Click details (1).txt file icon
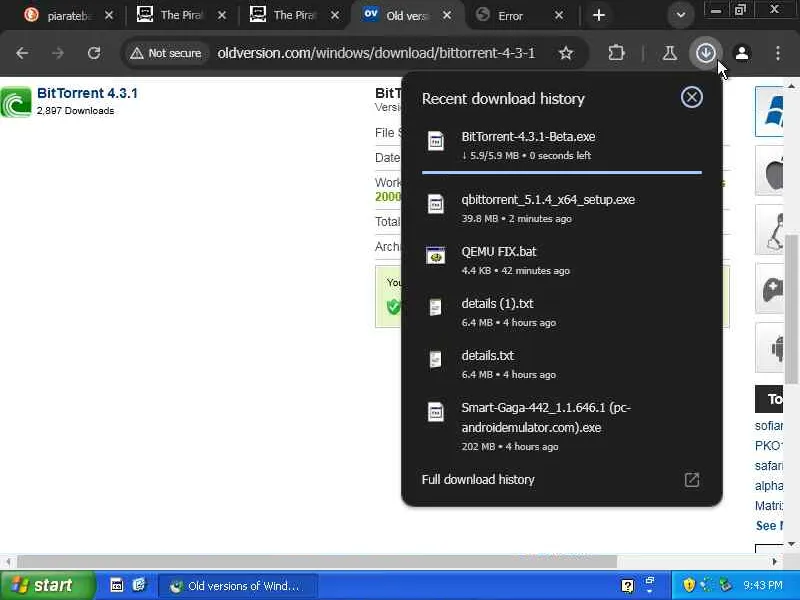 [x=435, y=307]
